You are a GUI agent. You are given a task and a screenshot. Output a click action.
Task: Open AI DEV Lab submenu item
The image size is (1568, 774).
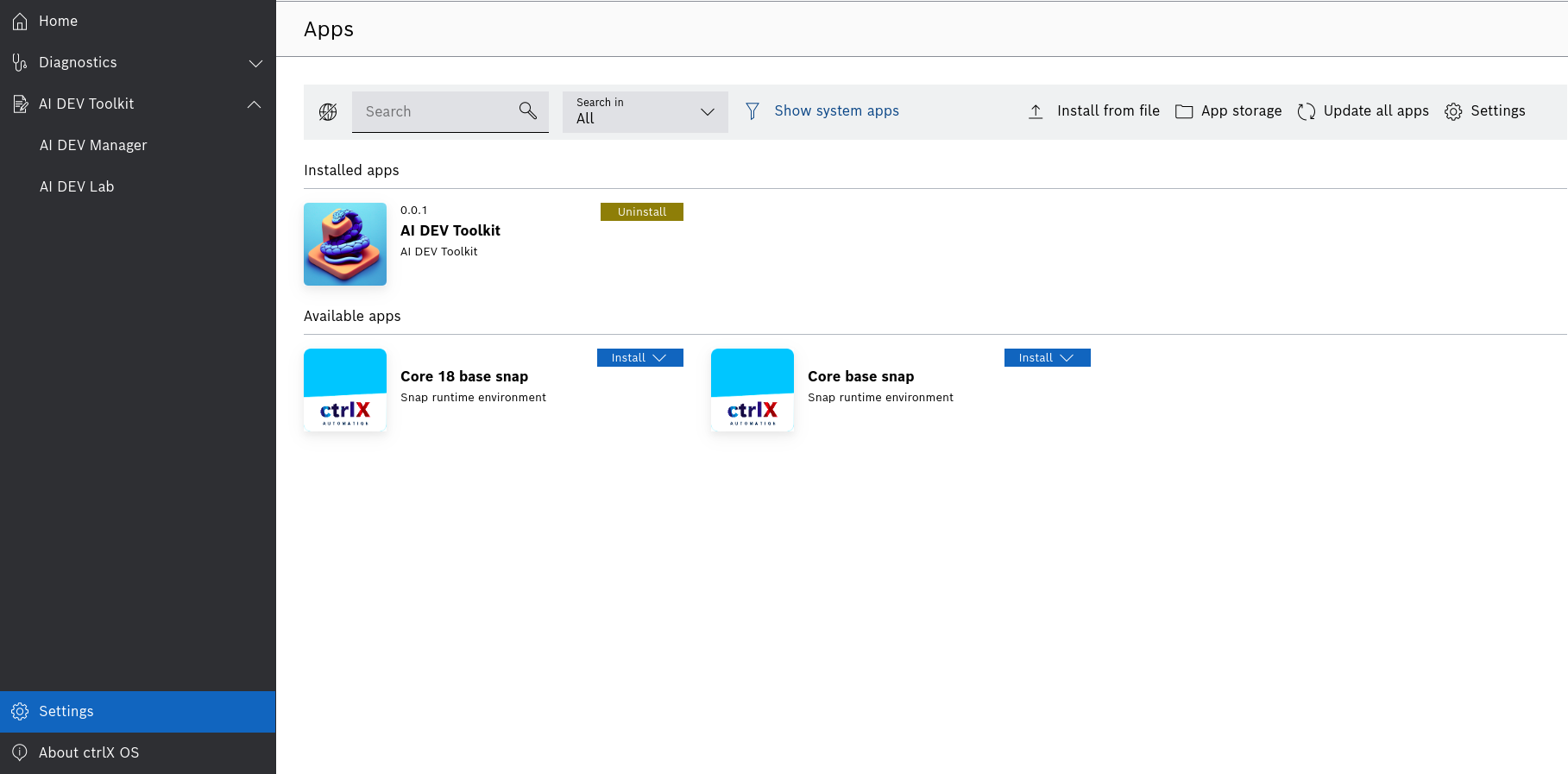coord(138,186)
